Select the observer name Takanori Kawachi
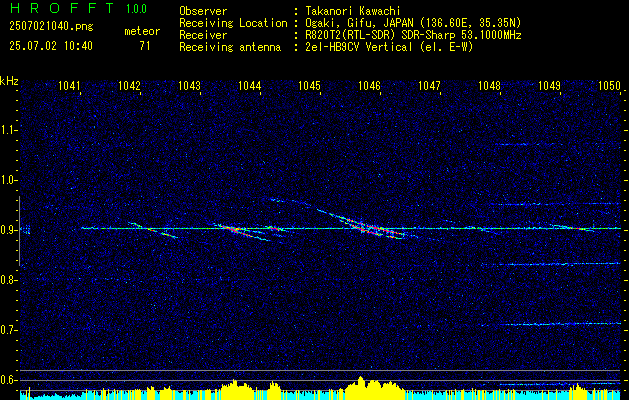Viewport: 629px width, 400px height. pyautogui.click(x=353, y=11)
